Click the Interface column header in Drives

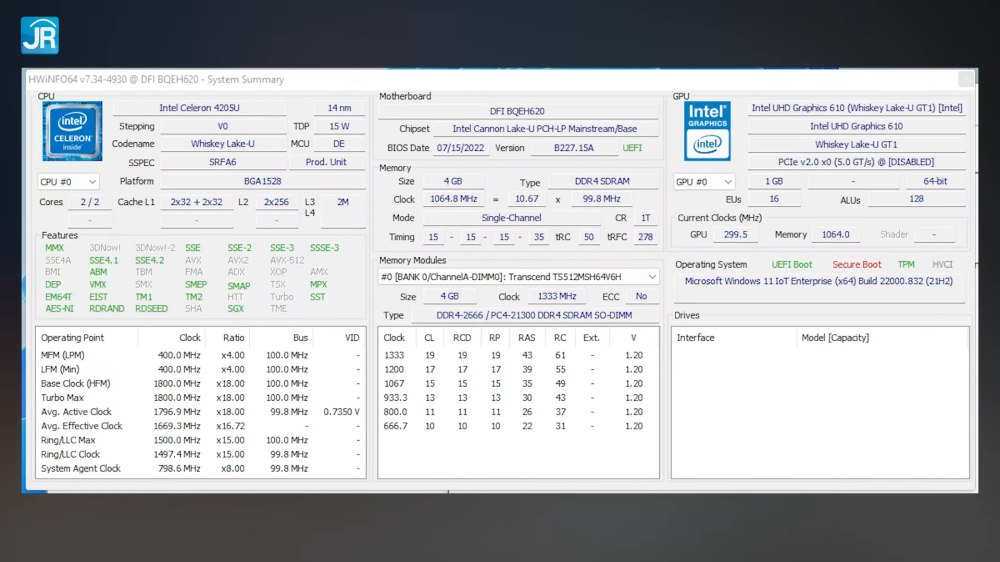tap(733, 338)
